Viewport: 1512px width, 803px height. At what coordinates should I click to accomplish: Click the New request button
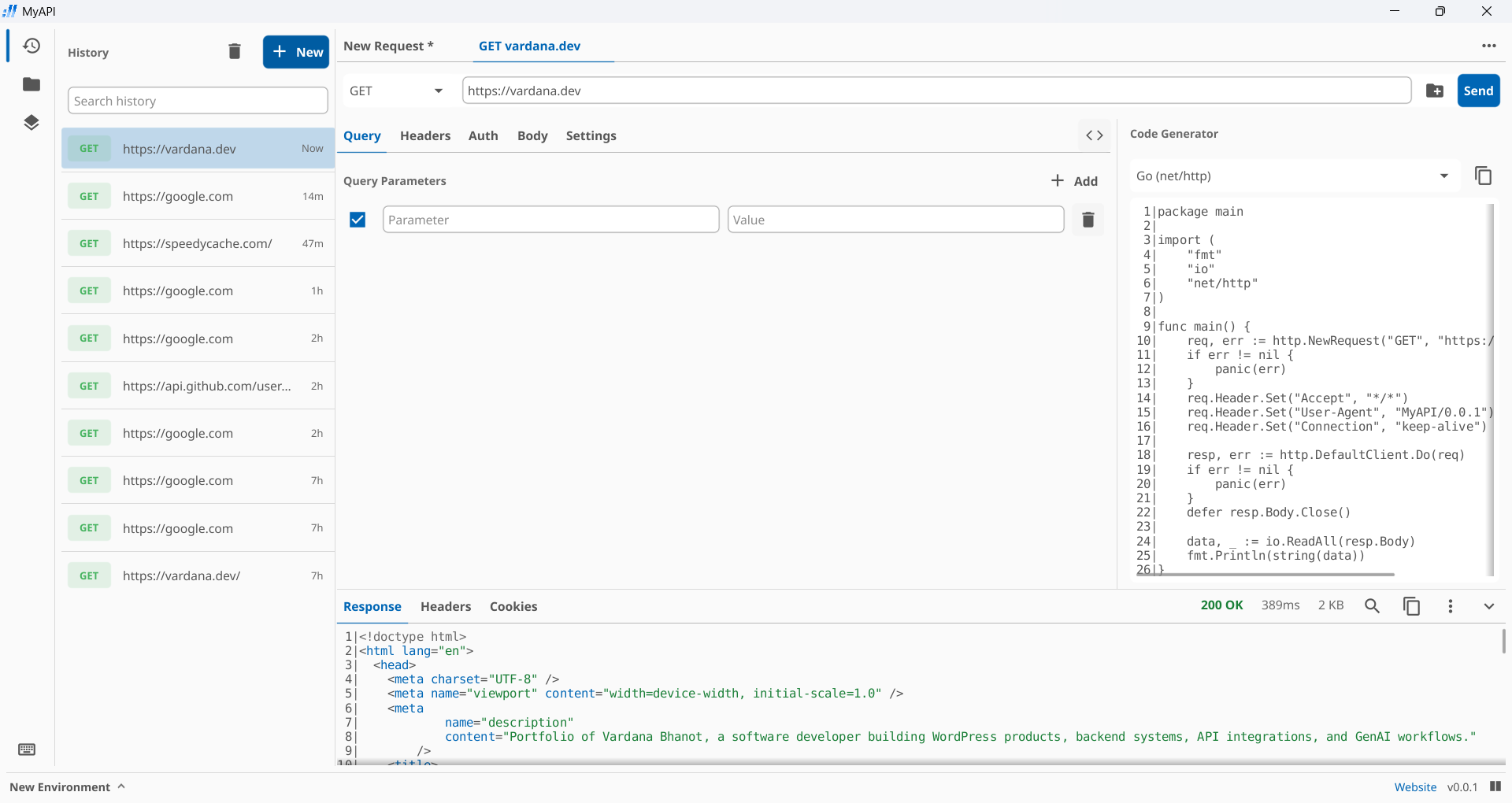(x=296, y=52)
